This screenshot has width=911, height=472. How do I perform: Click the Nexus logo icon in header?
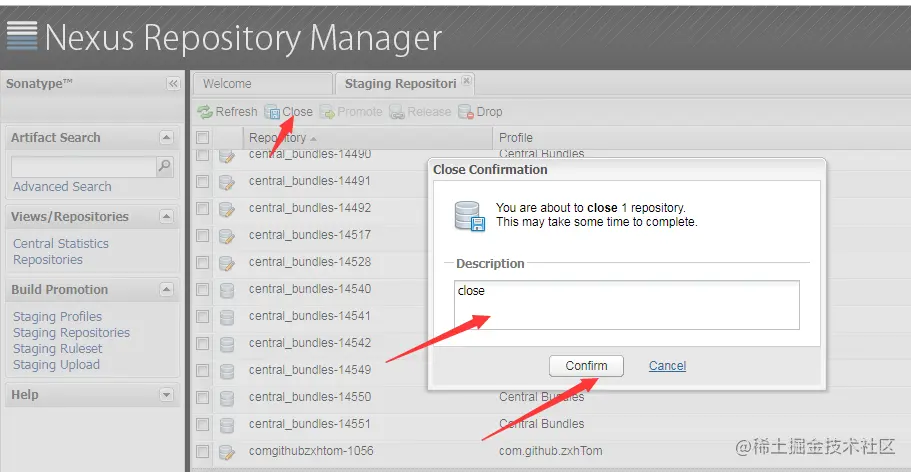(x=22, y=36)
